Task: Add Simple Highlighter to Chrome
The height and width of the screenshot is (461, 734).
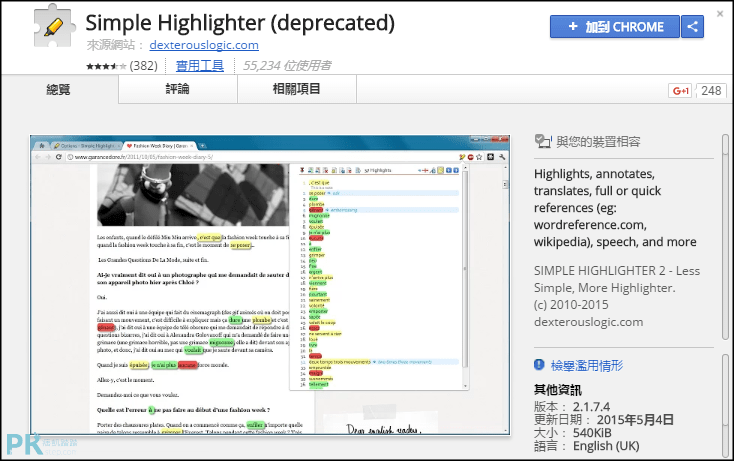Action: (x=615, y=27)
